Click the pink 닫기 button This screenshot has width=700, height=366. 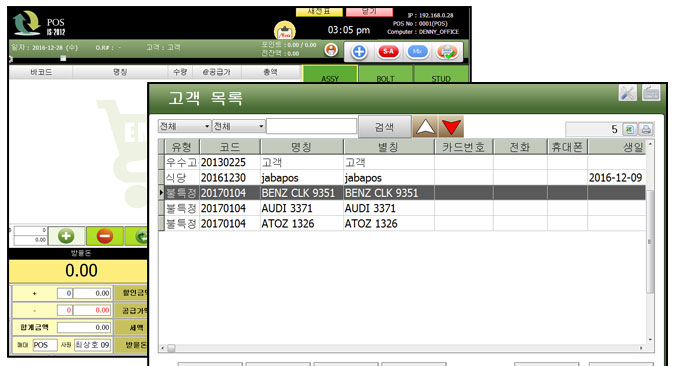(369, 12)
